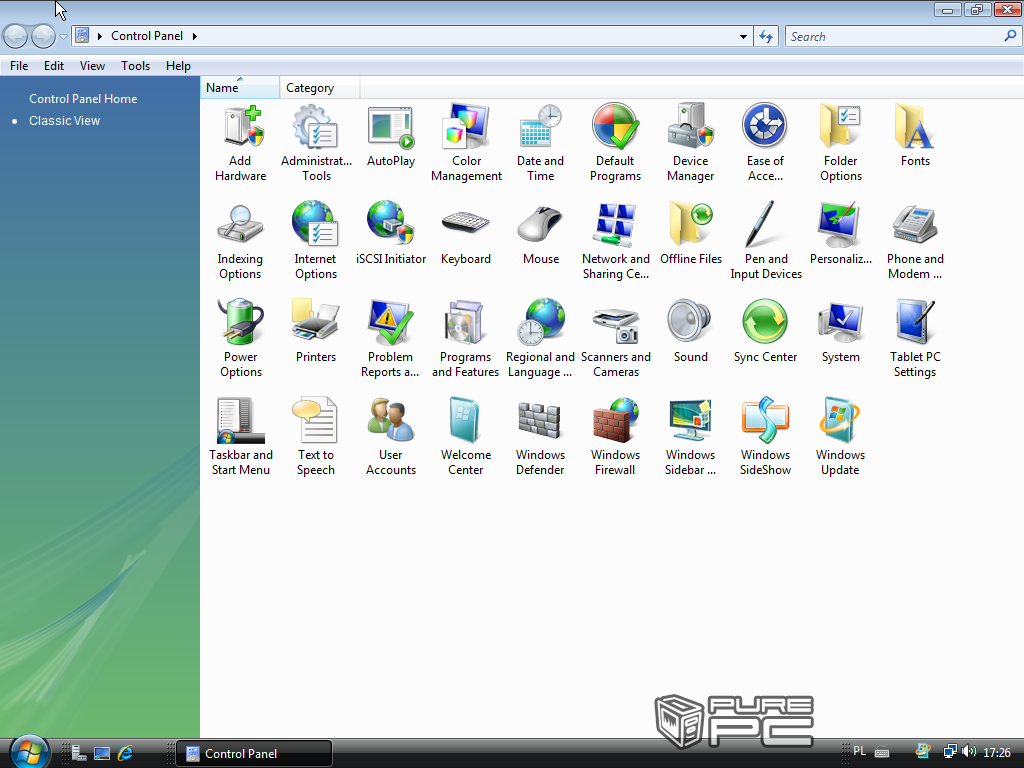Open the Sound settings icon
Image resolution: width=1024 pixels, height=768 pixels.
[x=690, y=332]
